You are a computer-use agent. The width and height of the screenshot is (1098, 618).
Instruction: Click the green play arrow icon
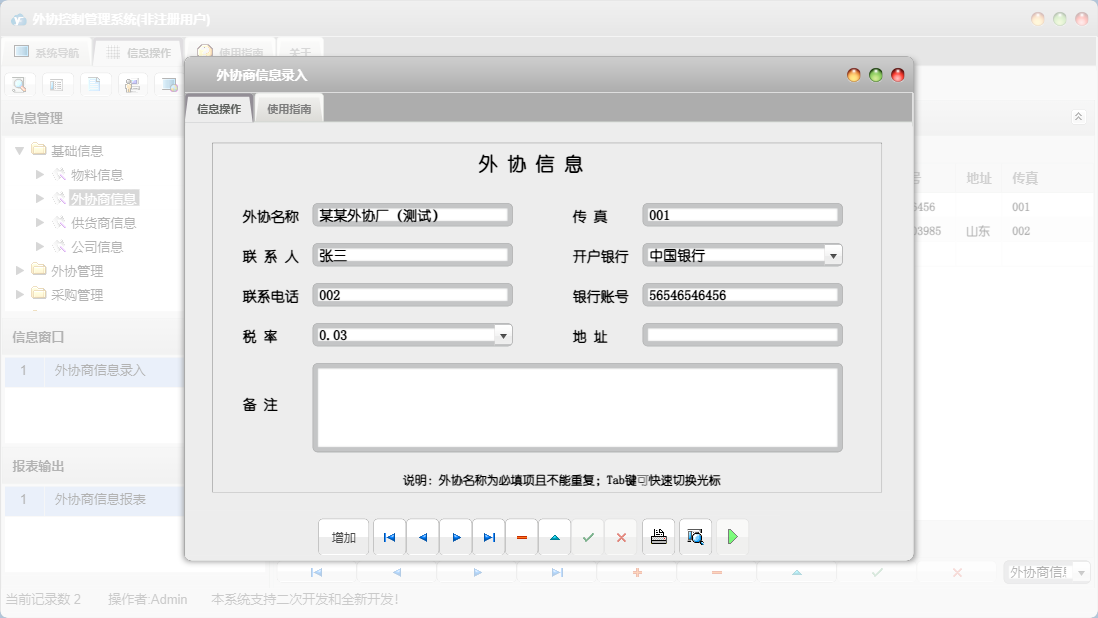pos(732,538)
